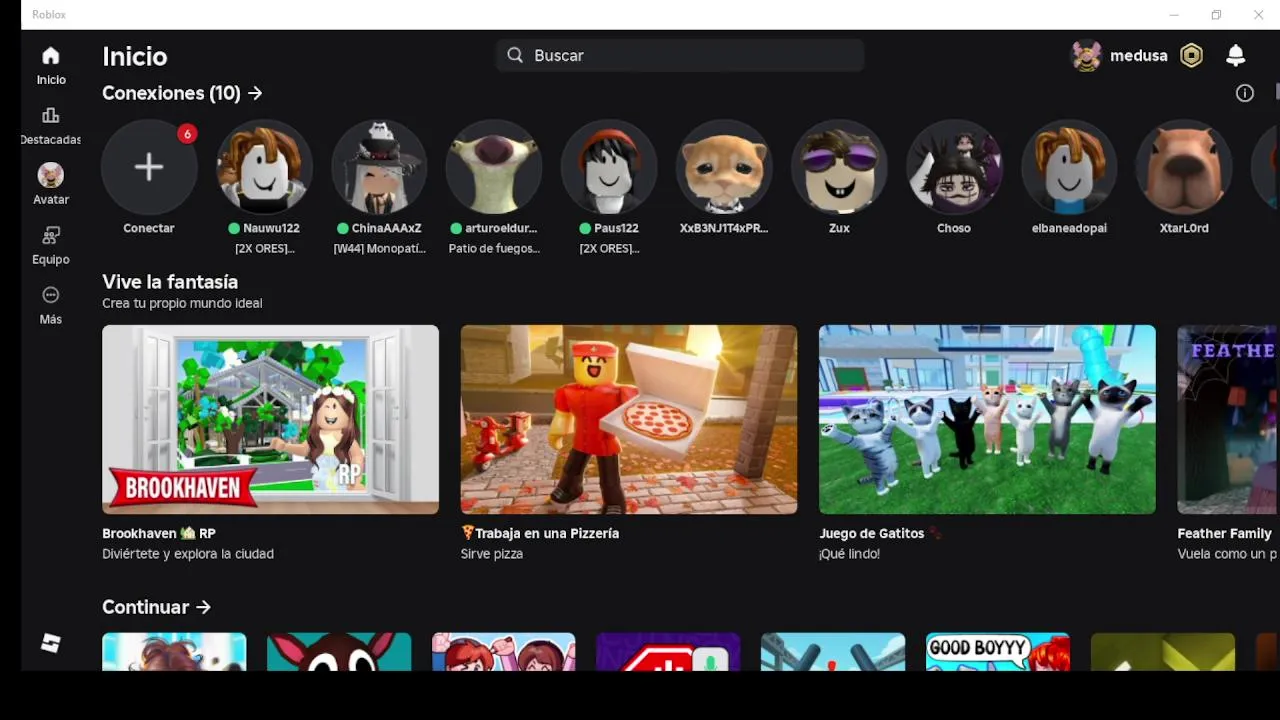Click the medusa profile avatar
This screenshot has width=1280, height=720.
click(x=1087, y=56)
